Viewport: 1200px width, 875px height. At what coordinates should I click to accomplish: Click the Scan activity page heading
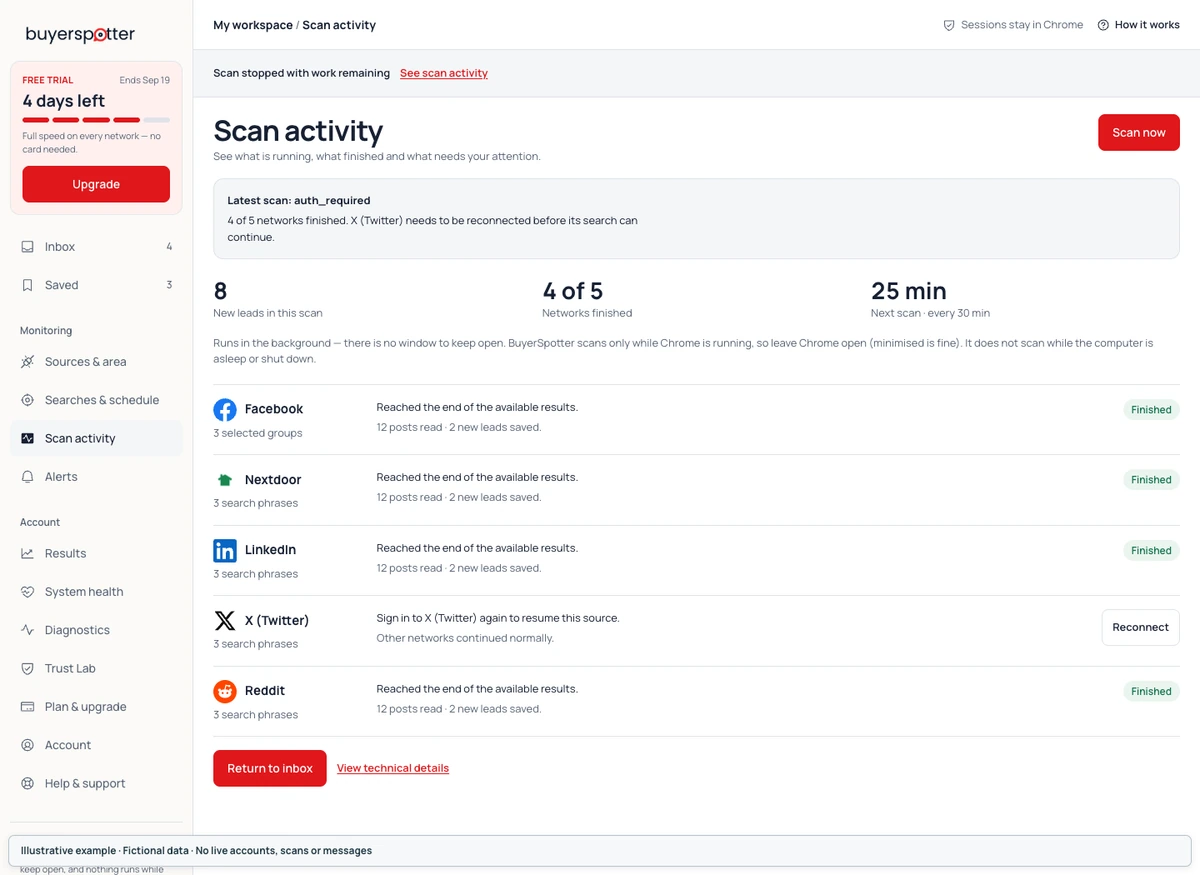pos(298,131)
